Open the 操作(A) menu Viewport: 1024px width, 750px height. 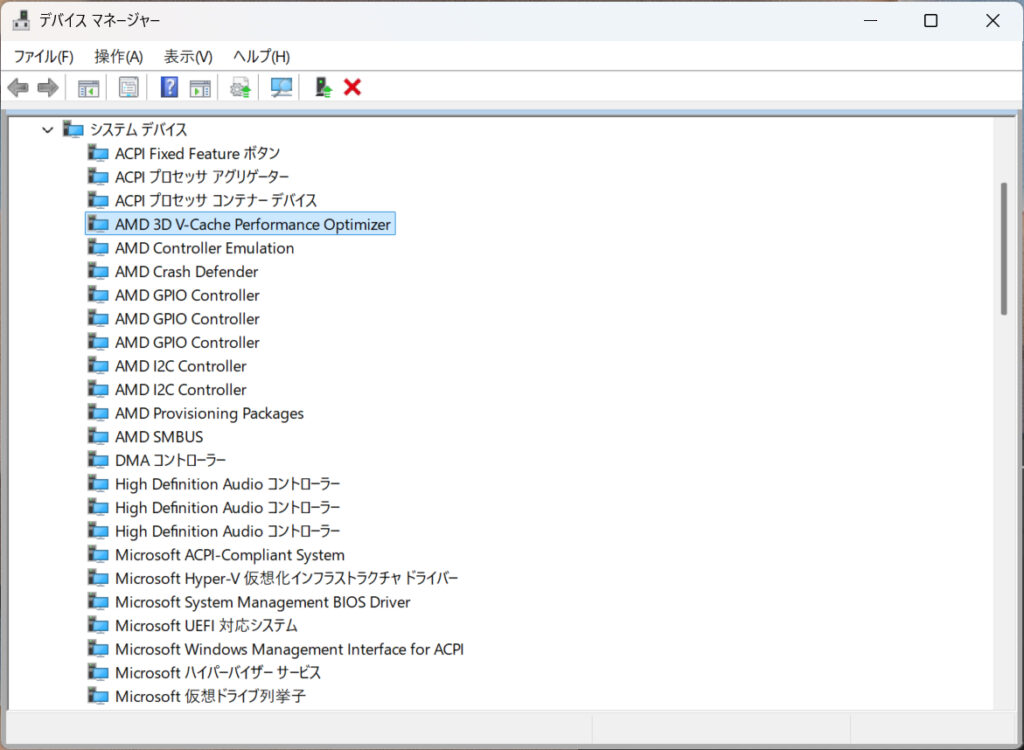[x=118, y=57]
